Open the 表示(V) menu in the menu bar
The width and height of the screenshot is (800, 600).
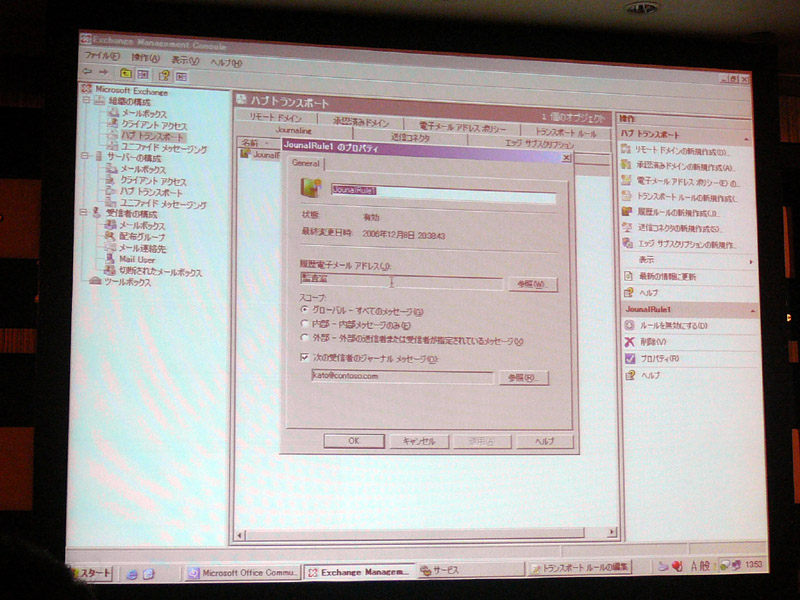click(185, 60)
